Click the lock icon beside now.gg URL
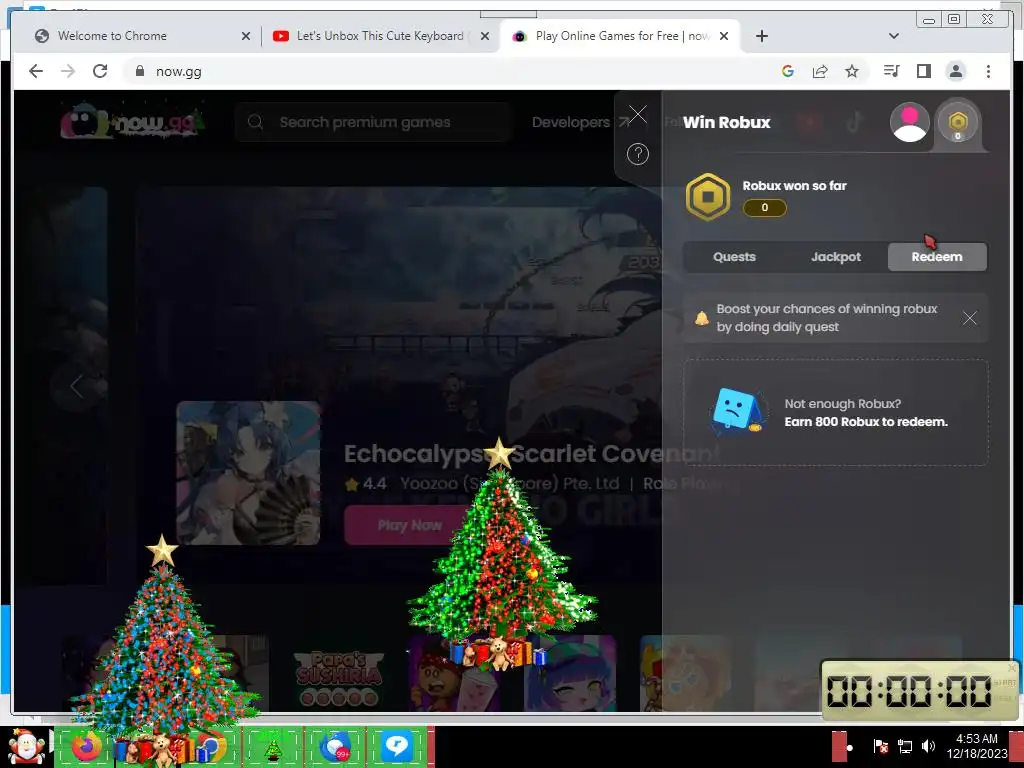 coord(139,71)
